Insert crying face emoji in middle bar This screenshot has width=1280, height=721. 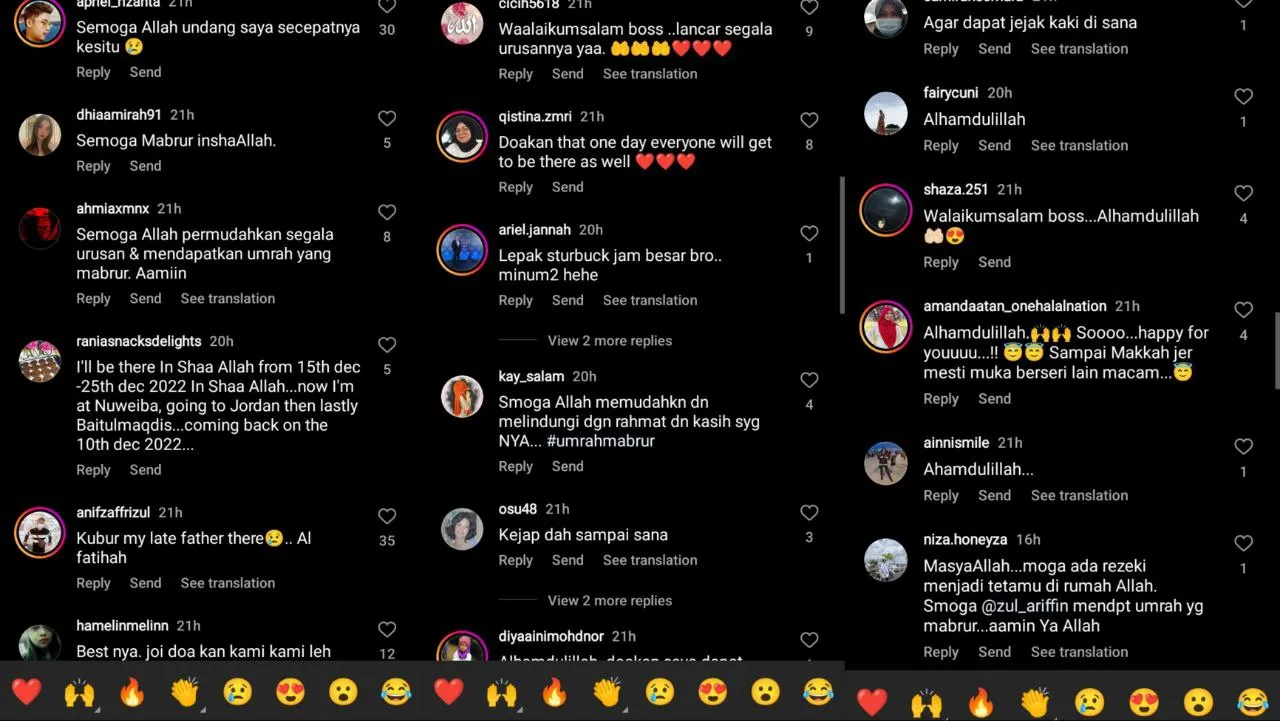[659, 692]
